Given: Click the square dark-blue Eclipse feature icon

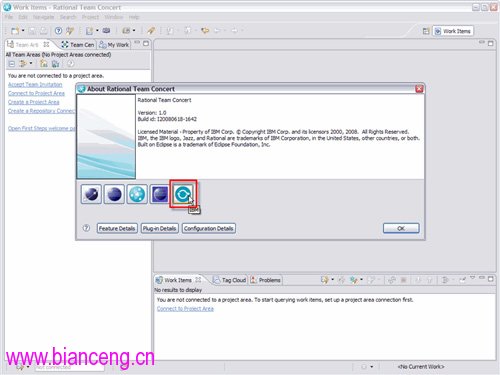Looking at the screenshot, I should click(160, 194).
